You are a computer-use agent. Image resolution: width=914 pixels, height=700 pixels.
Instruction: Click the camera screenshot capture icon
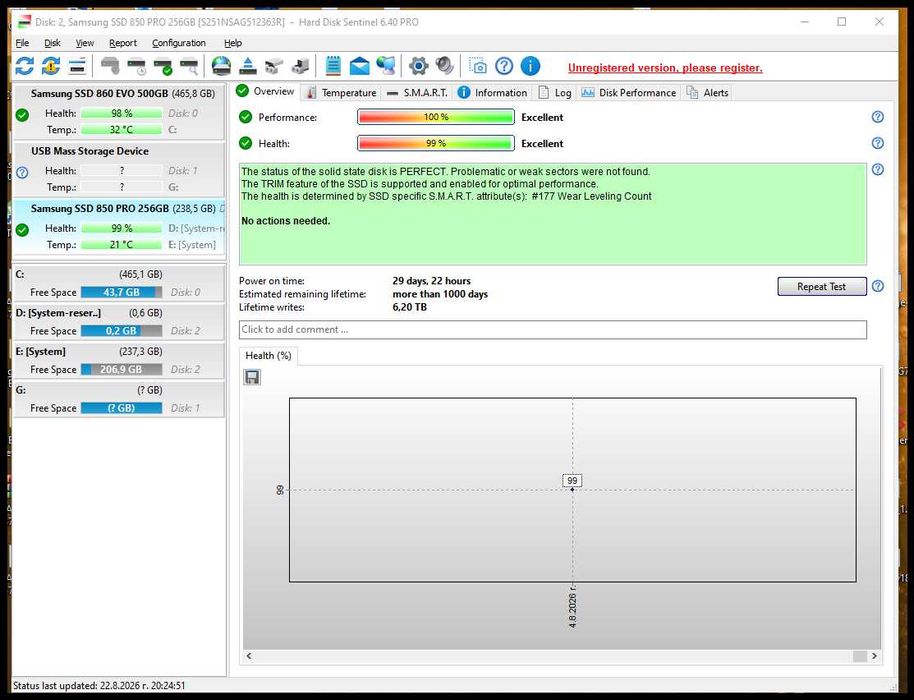pyautogui.click(x=477, y=66)
